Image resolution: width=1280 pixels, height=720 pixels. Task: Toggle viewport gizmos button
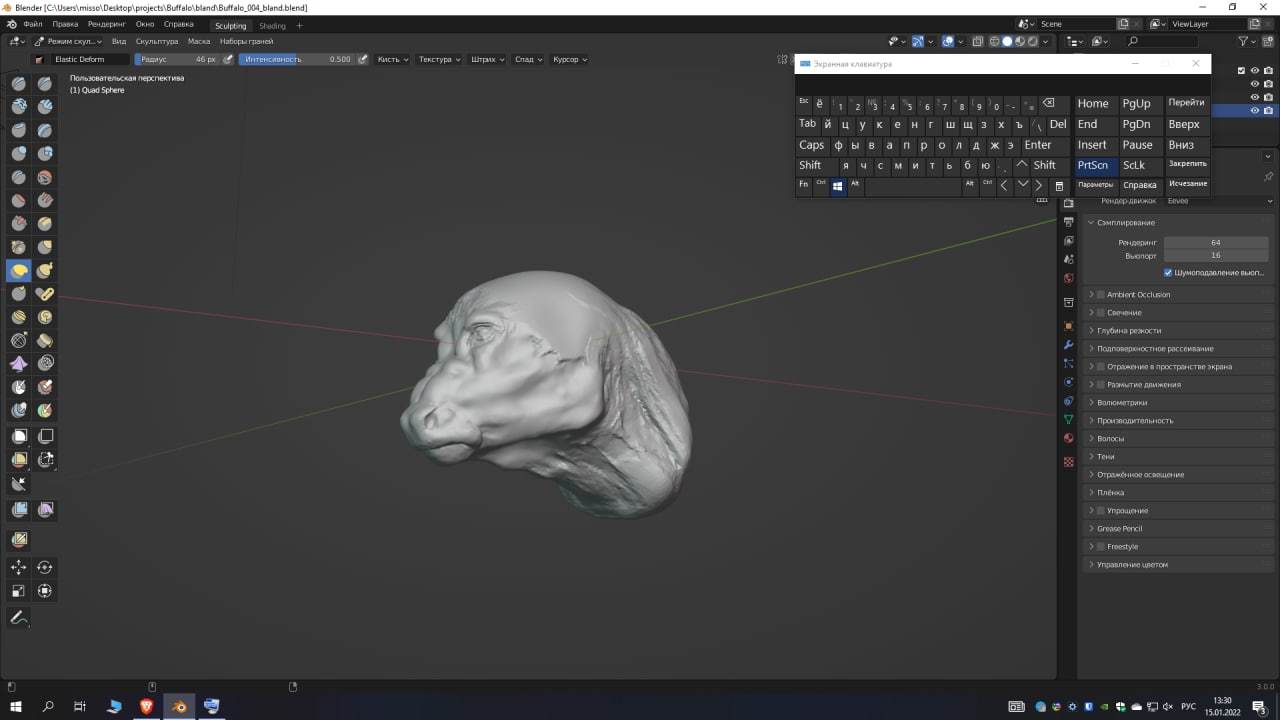917,41
